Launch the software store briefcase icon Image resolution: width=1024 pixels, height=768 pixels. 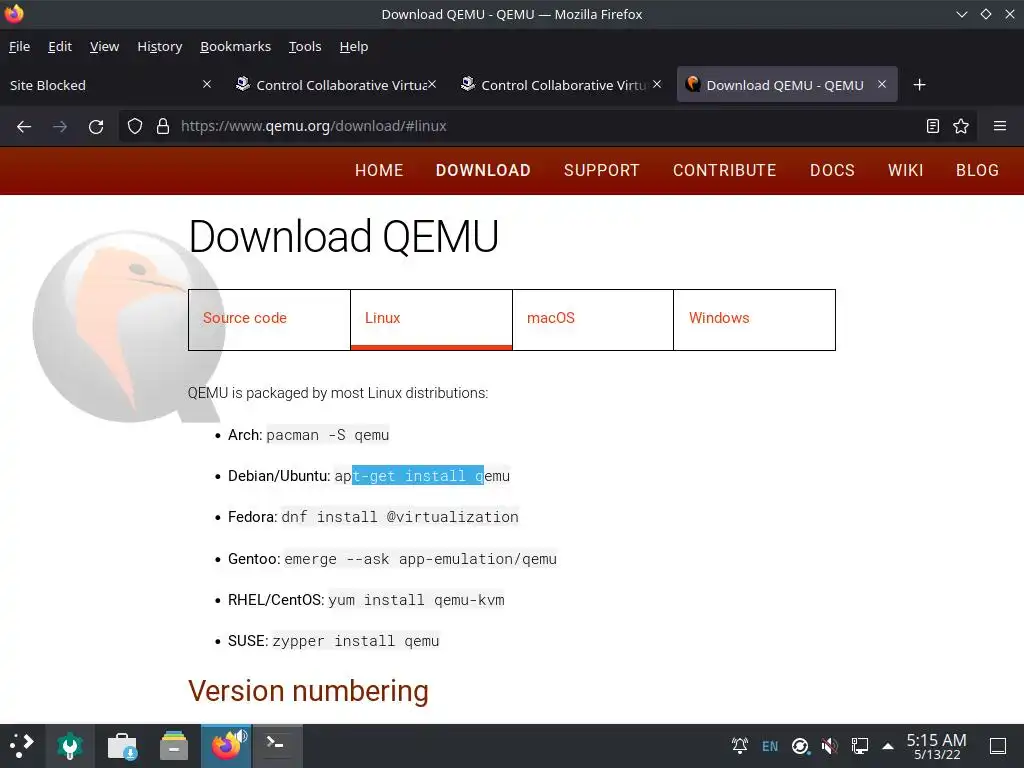click(121, 745)
